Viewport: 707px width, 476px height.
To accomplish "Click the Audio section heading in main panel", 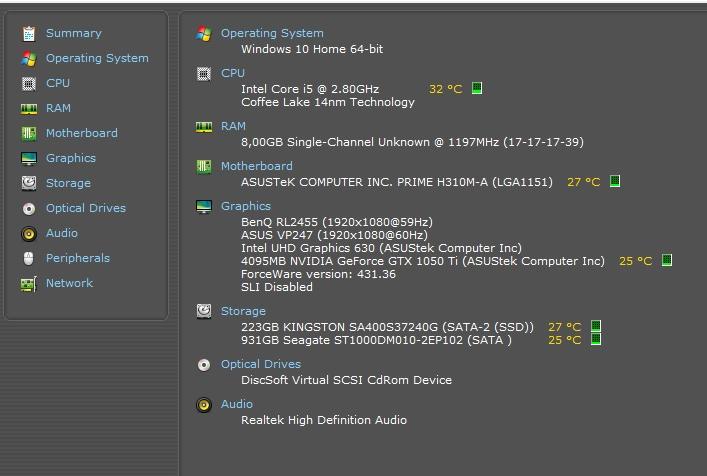I will tap(236, 404).
